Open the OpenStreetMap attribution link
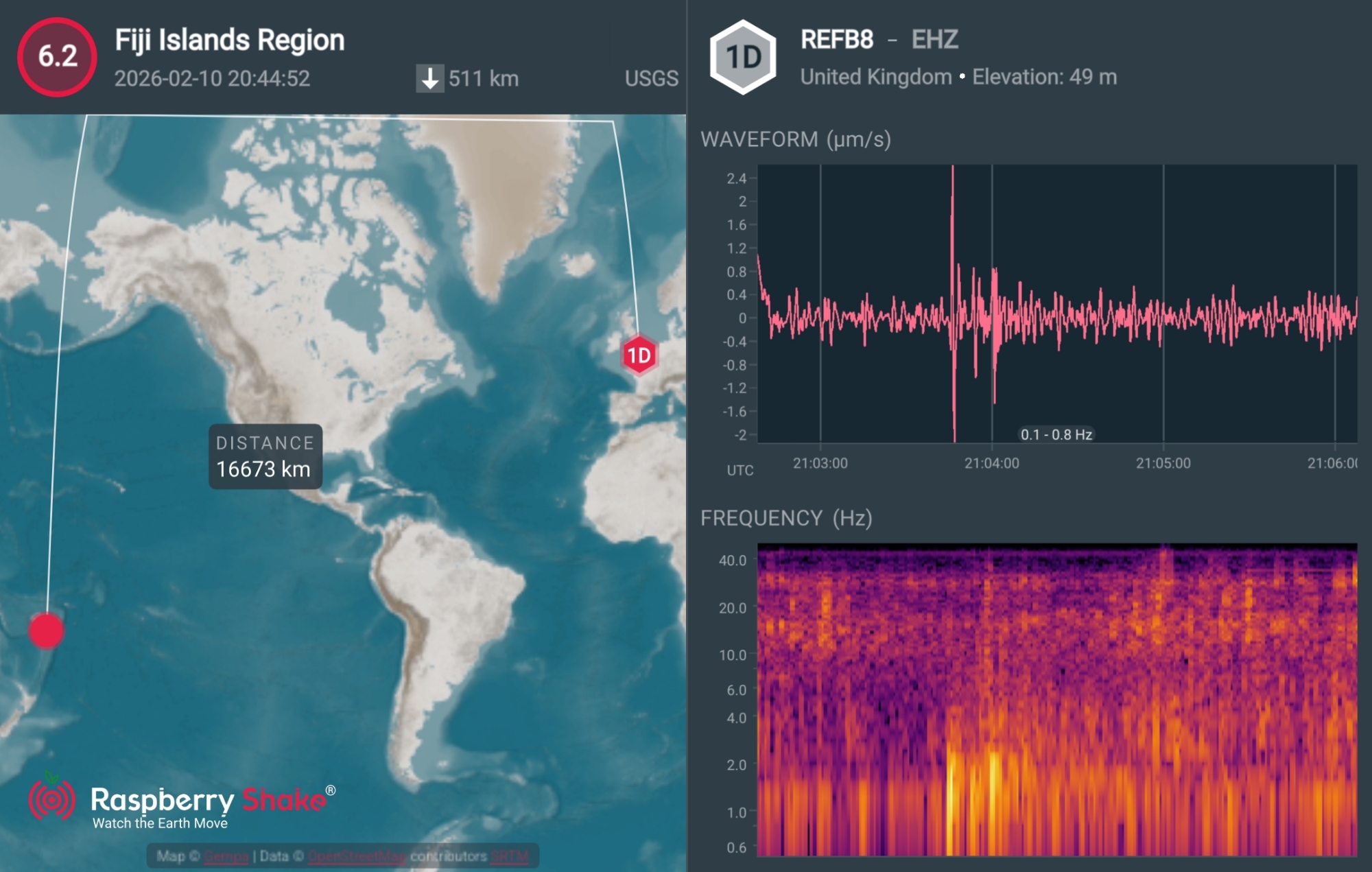The image size is (1372, 872). [x=357, y=856]
